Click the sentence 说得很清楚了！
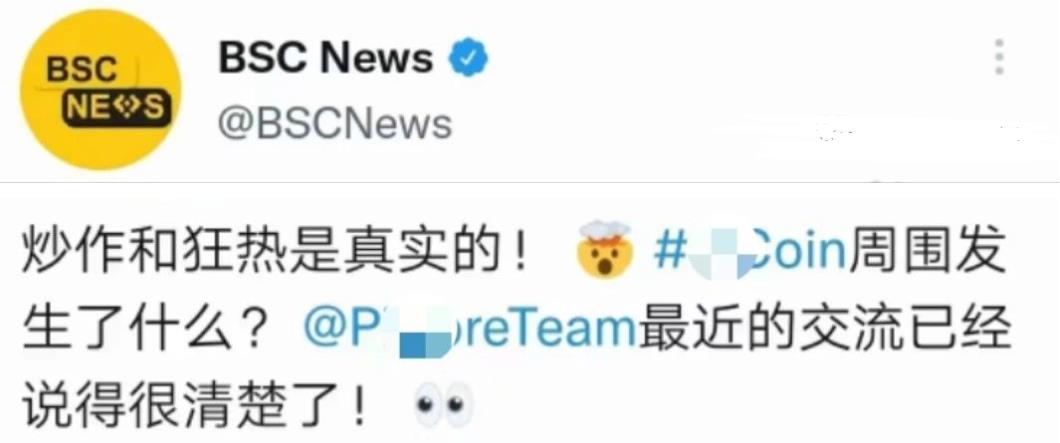 (x=196, y=404)
